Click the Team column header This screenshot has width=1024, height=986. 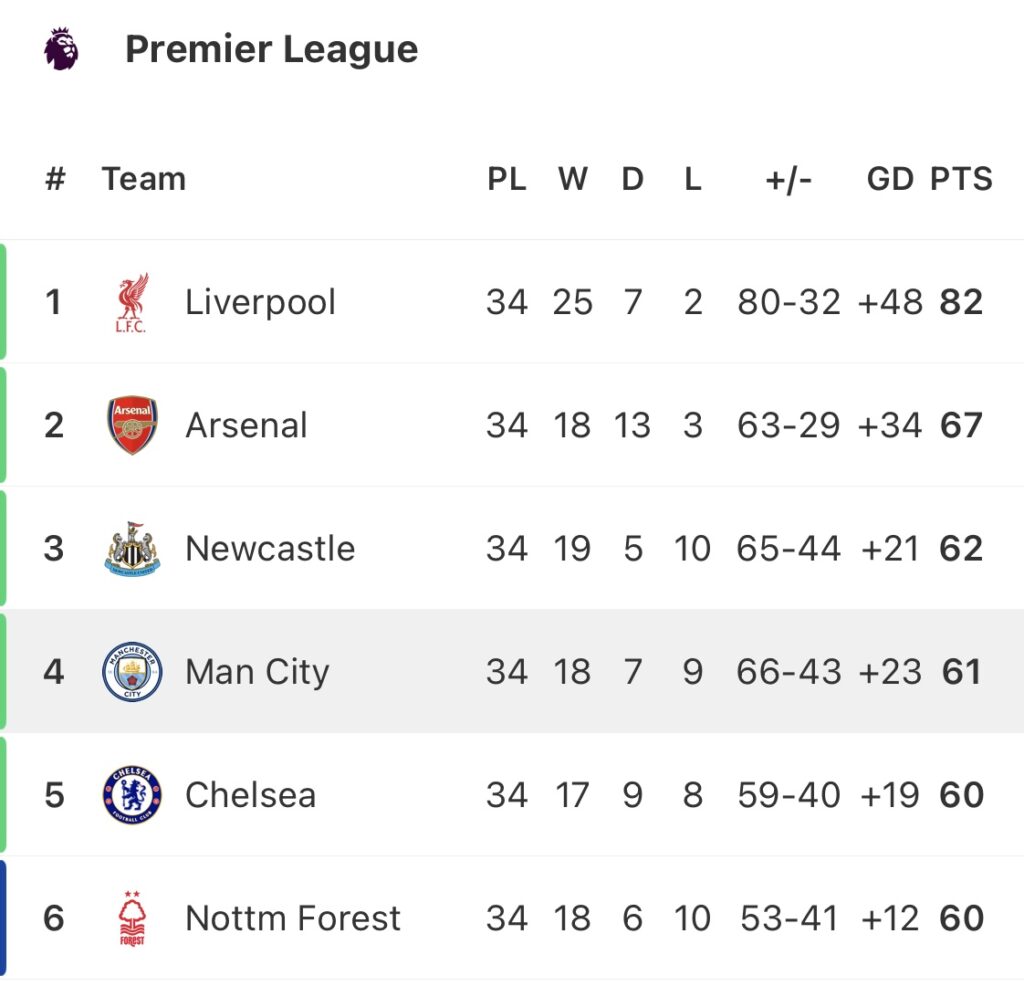(x=144, y=179)
